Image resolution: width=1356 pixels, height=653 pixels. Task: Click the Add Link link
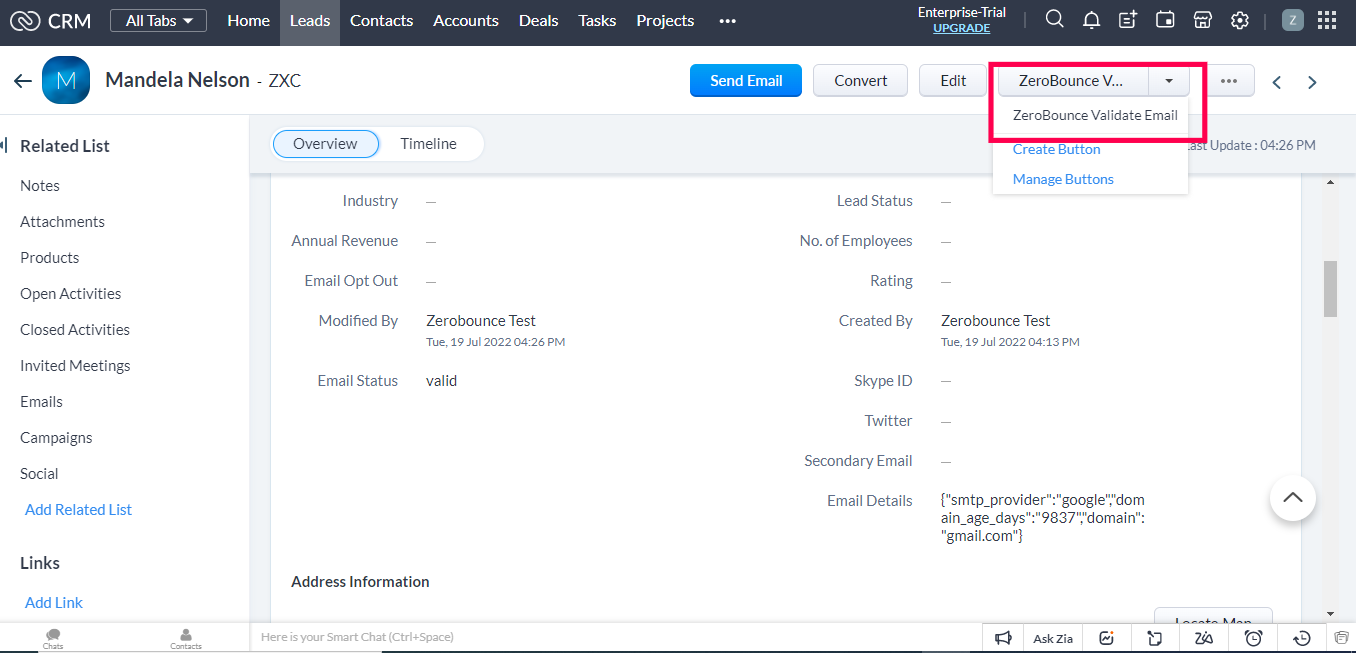pyautogui.click(x=54, y=603)
